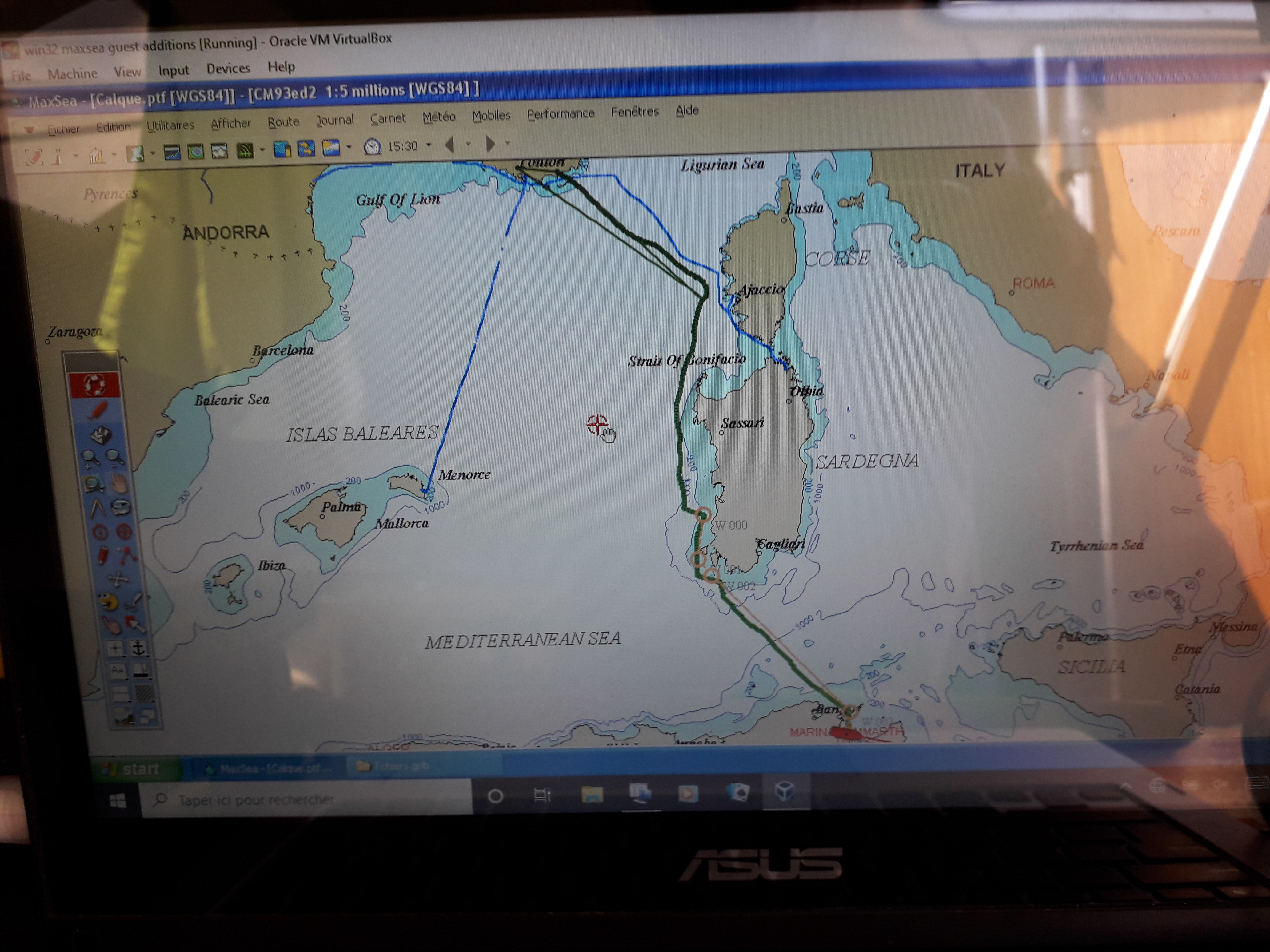The image size is (1270, 952).
Task: Click the profile graph toolbar icon
Action: [172, 152]
